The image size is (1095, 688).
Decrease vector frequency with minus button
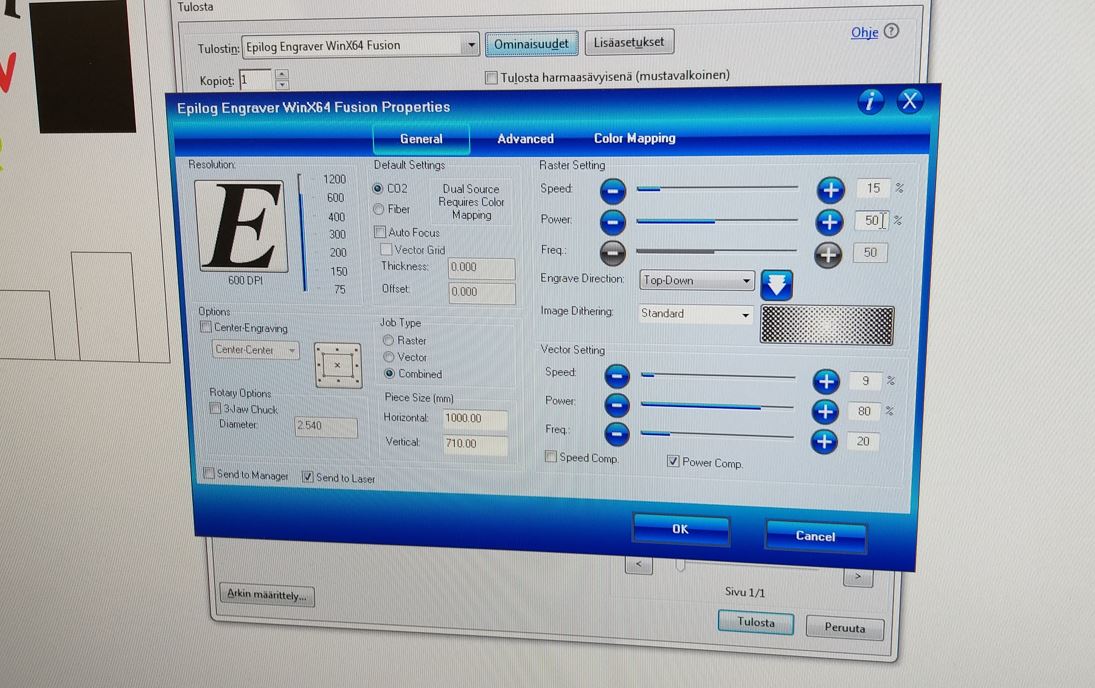[617, 434]
